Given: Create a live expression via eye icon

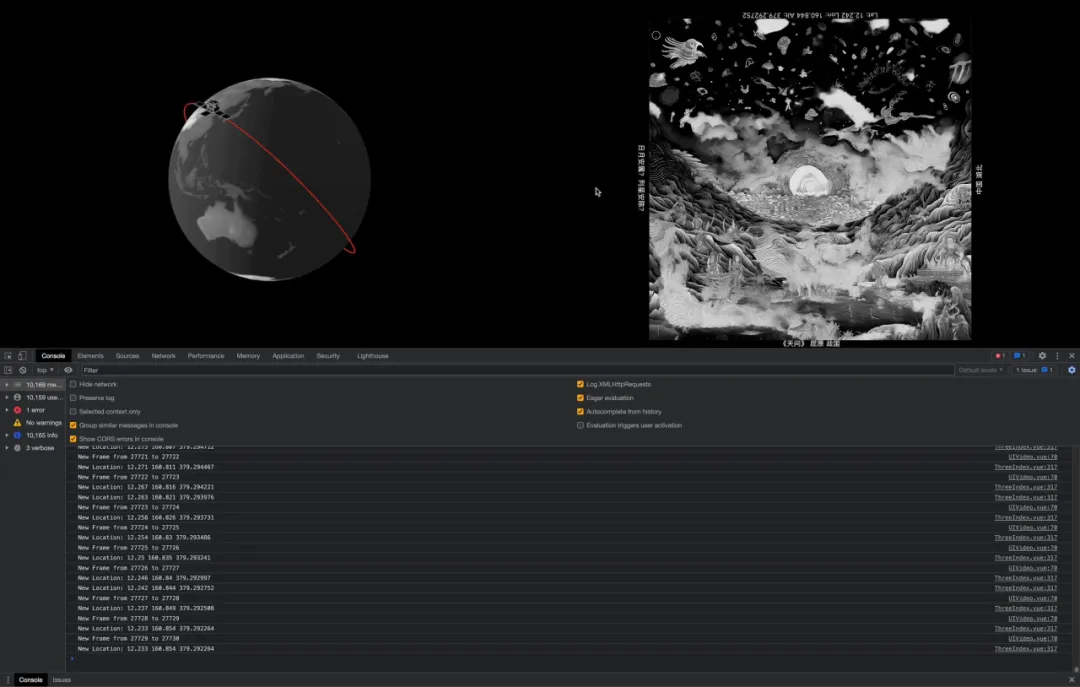Looking at the screenshot, I should (68, 370).
